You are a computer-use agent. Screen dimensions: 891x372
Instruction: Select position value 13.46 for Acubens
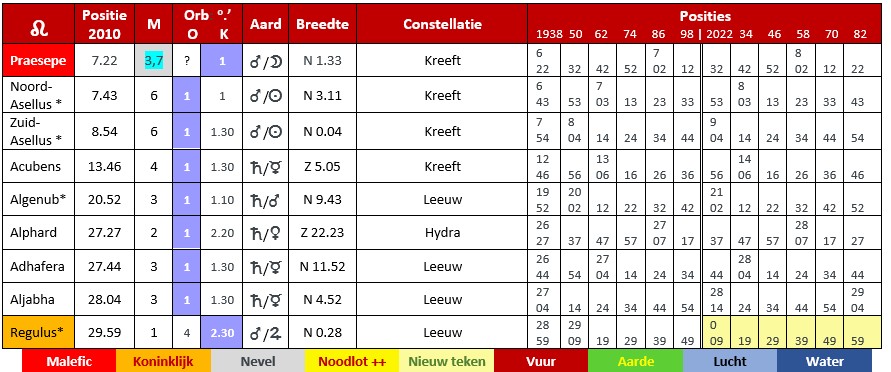[x=105, y=166]
